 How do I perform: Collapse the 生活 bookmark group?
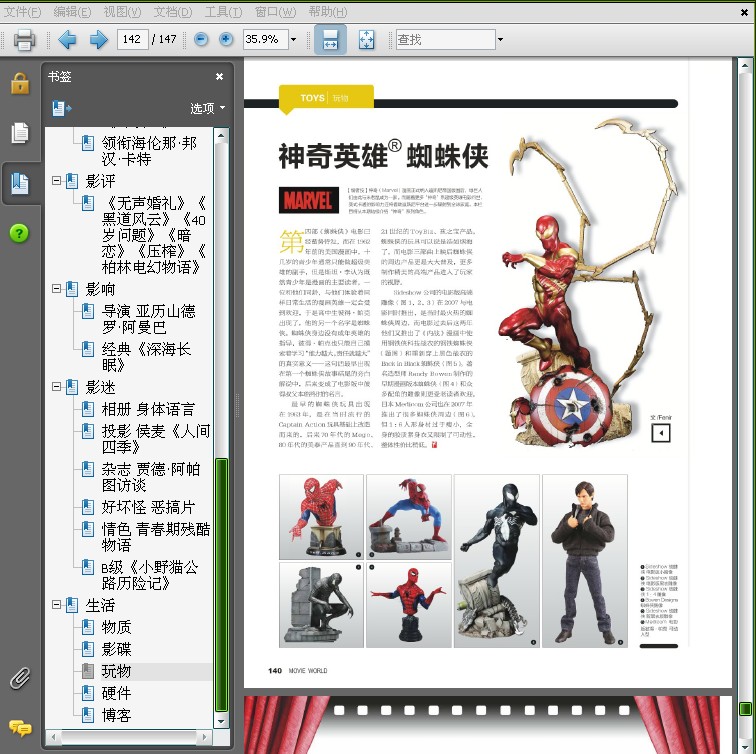(56, 605)
